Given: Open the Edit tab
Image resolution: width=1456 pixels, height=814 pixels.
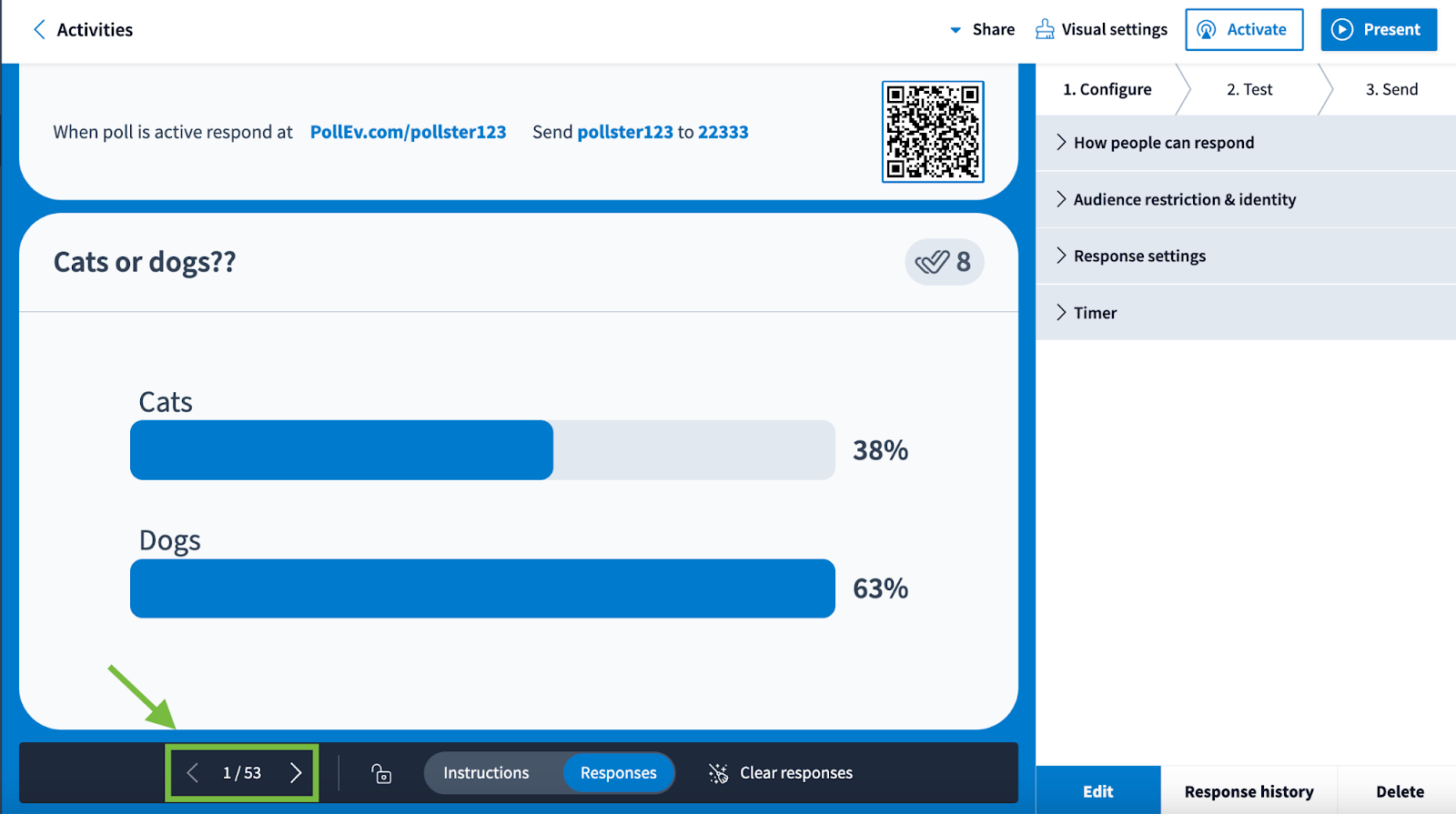Looking at the screenshot, I should [1098, 791].
